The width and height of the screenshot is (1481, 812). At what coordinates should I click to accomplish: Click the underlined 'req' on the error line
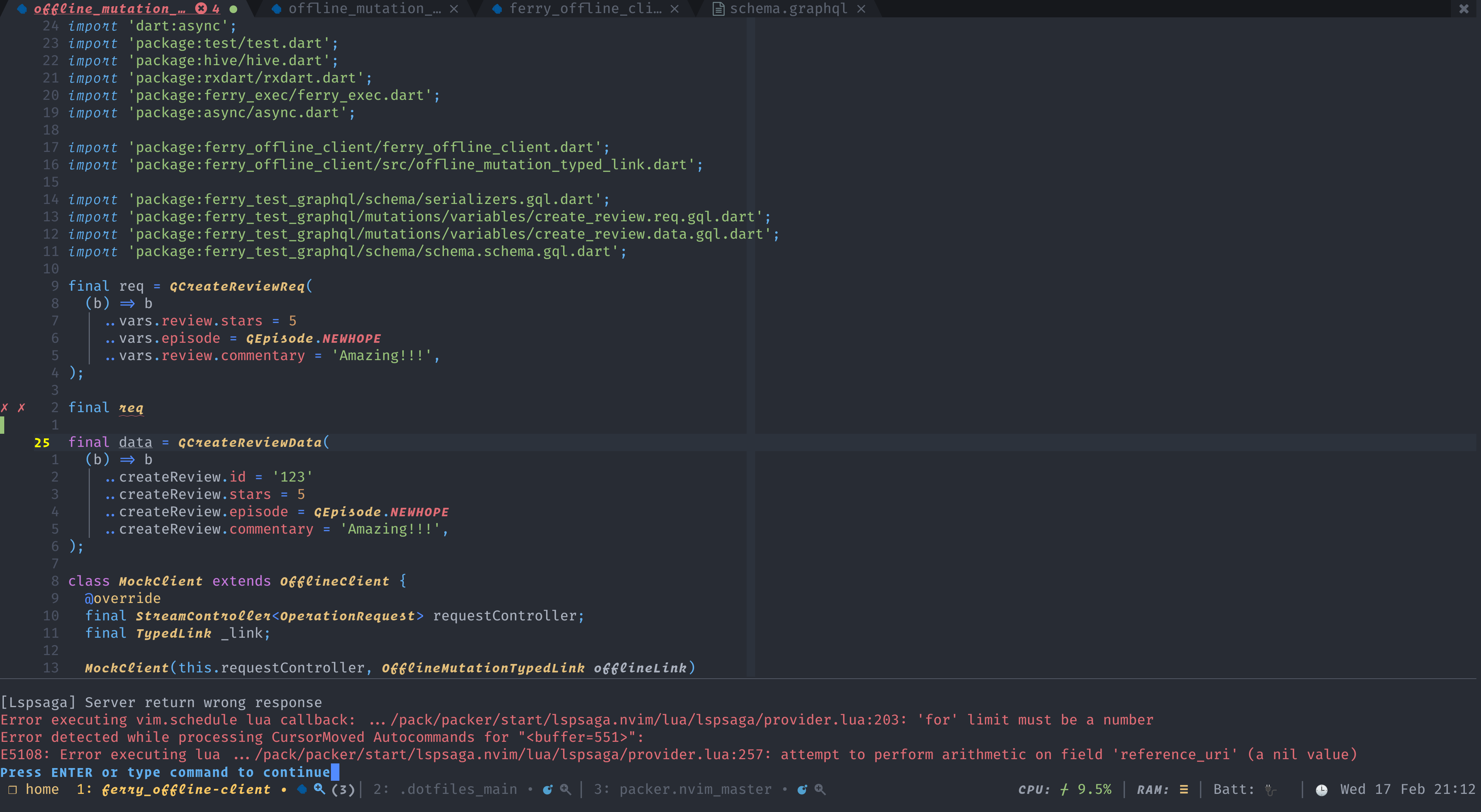pyautogui.click(x=131, y=408)
